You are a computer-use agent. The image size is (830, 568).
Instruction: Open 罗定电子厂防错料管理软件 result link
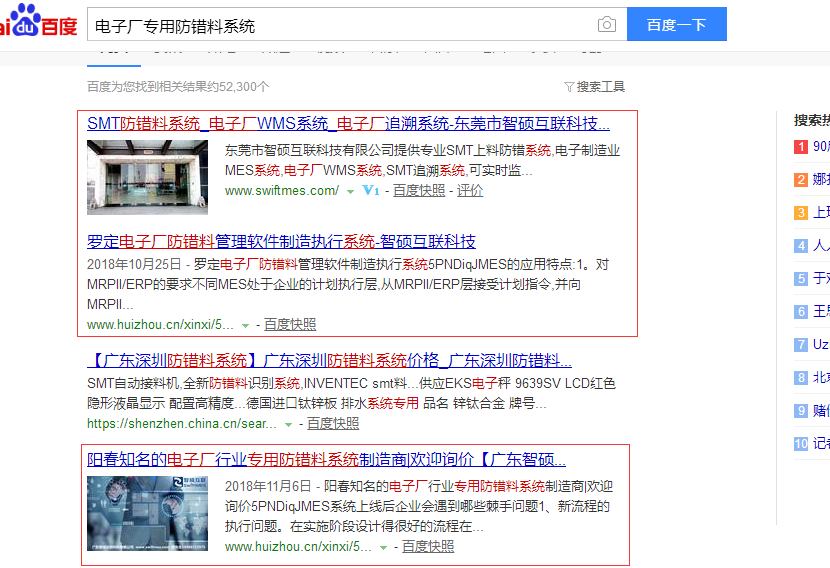tap(281, 242)
